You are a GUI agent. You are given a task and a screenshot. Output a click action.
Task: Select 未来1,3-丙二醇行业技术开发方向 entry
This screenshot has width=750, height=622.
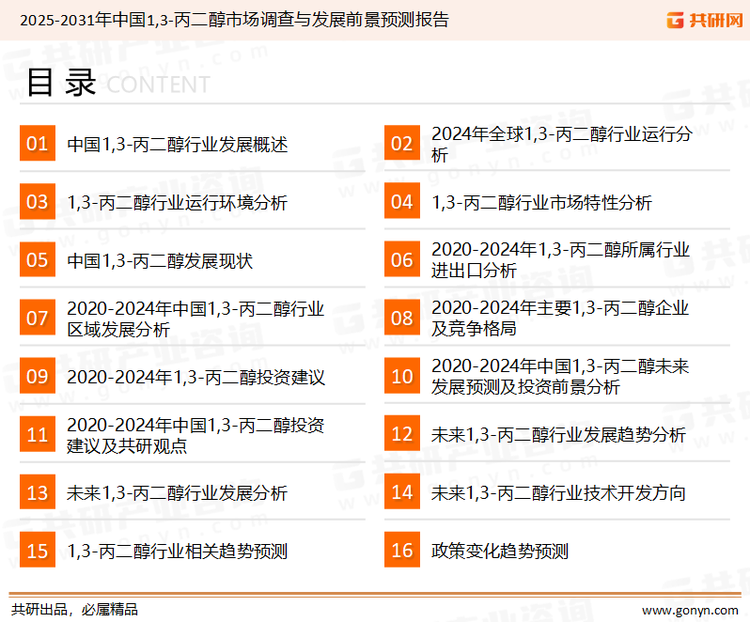(559, 493)
